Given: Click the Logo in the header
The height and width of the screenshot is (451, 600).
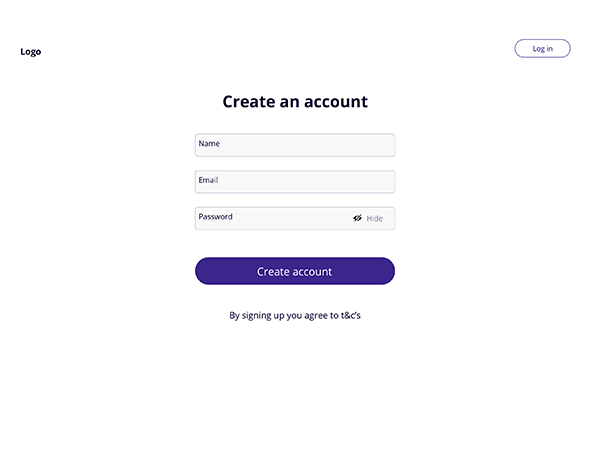Looking at the screenshot, I should click(31, 52).
